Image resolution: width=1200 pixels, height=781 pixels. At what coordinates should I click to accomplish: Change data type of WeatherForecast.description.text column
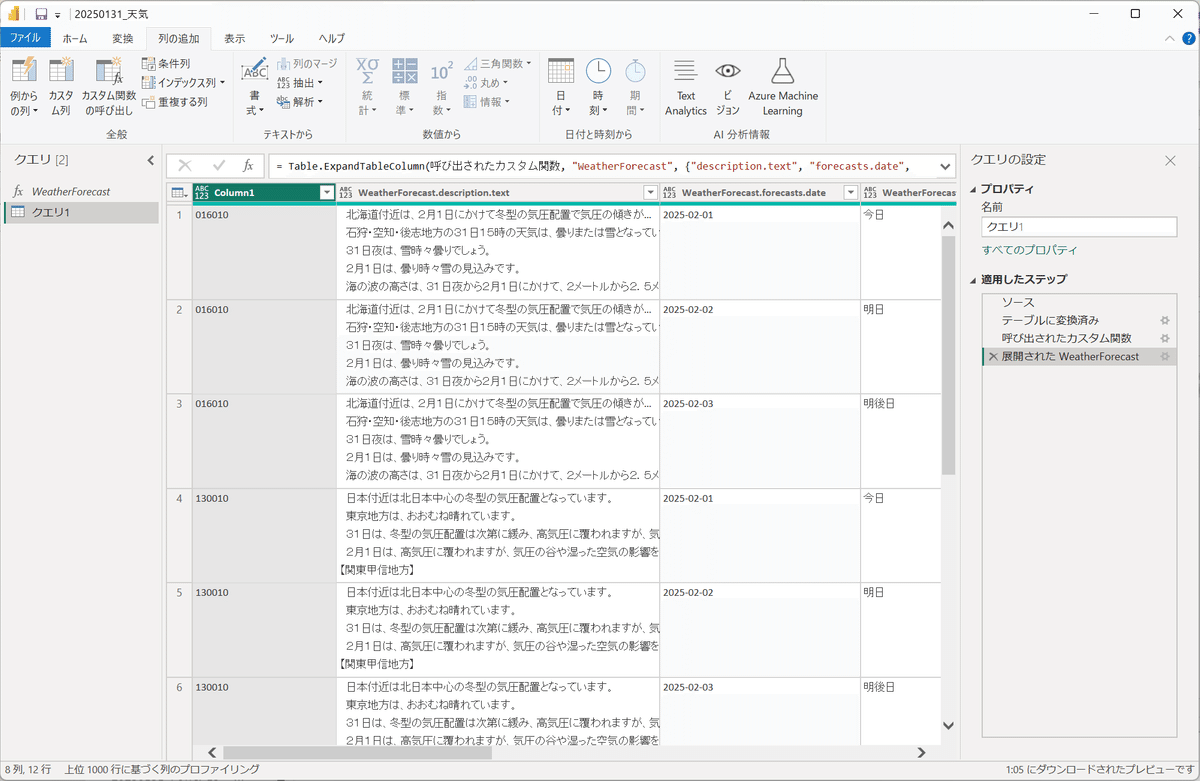(x=346, y=193)
